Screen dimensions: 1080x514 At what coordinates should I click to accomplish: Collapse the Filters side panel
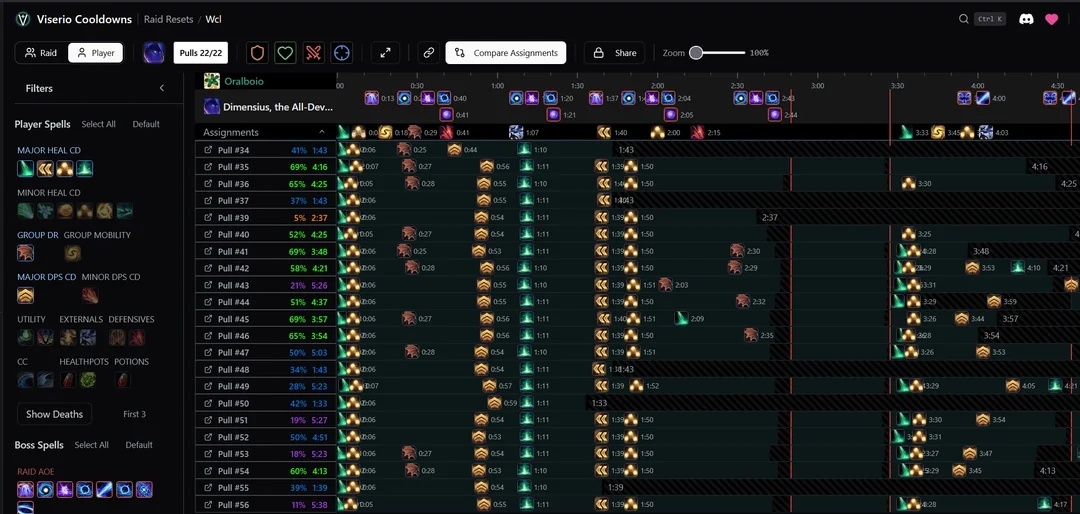coord(162,88)
